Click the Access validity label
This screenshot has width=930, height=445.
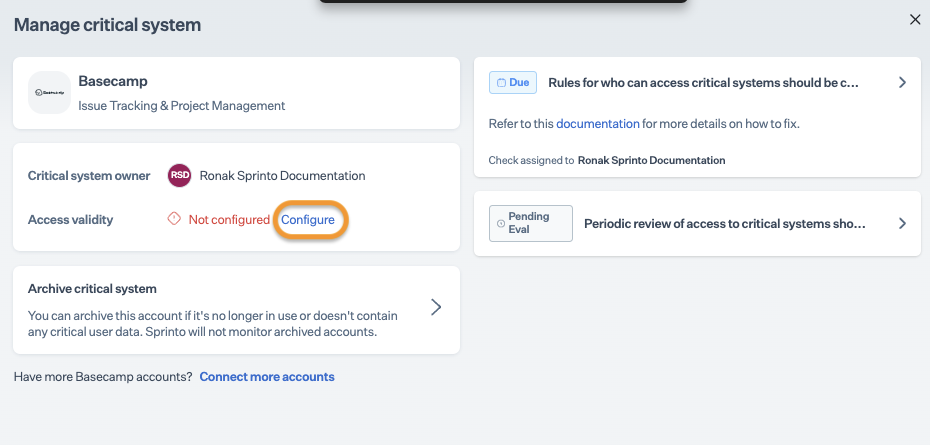click(x=70, y=220)
